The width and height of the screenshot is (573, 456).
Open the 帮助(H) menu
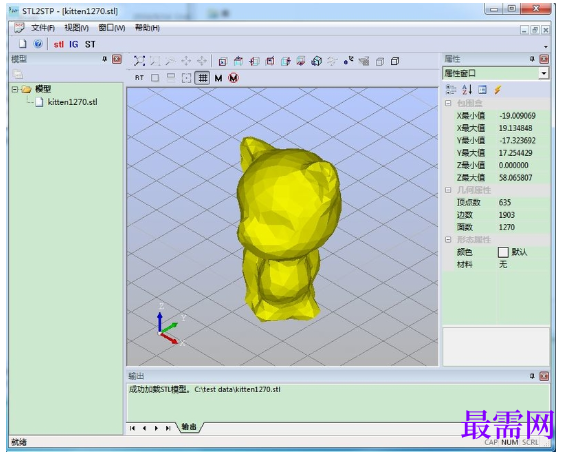pyautogui.click(x=147, y=28)
